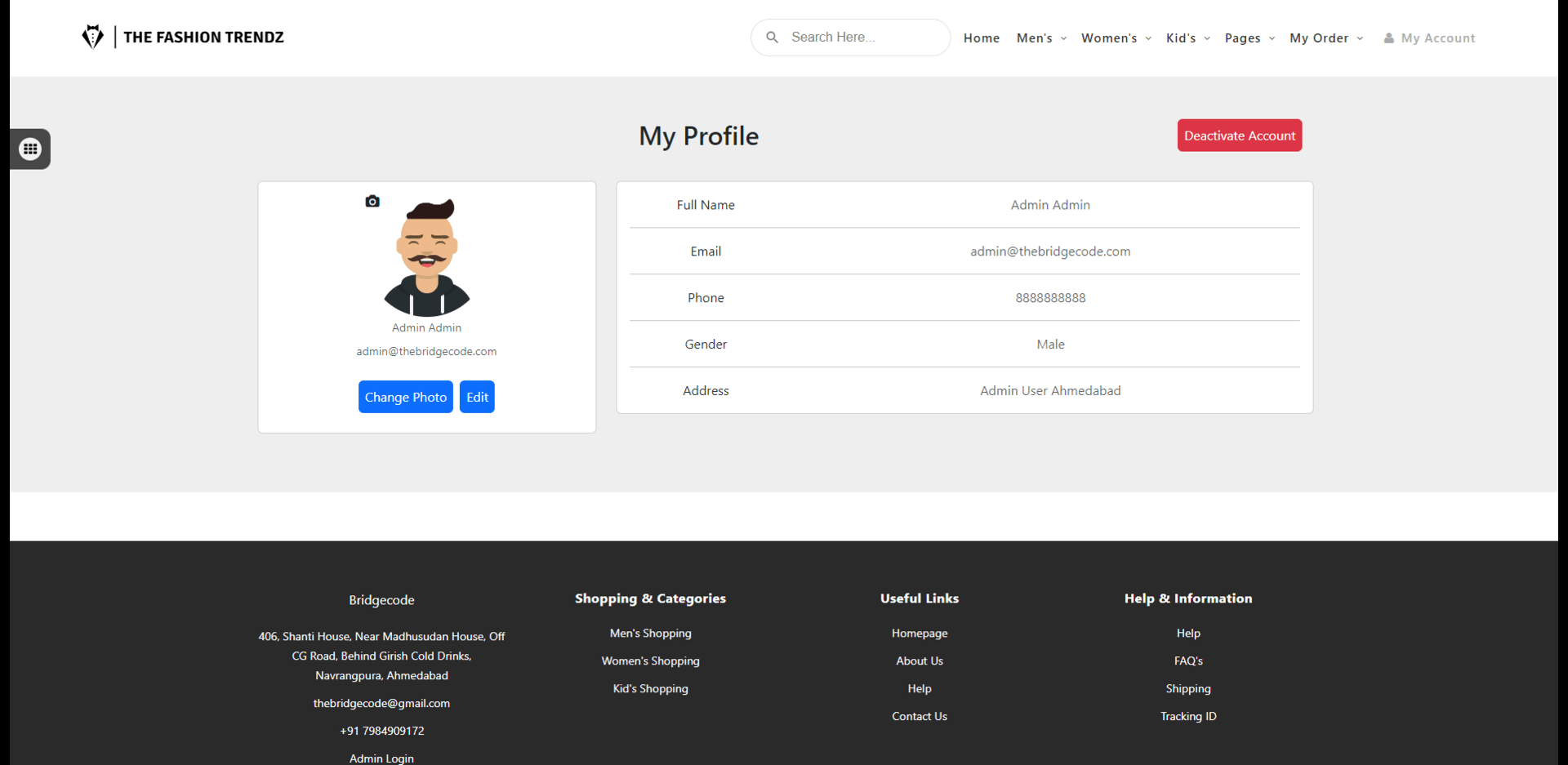
Task: Click the Edit profile button
Action: [477, 397]
